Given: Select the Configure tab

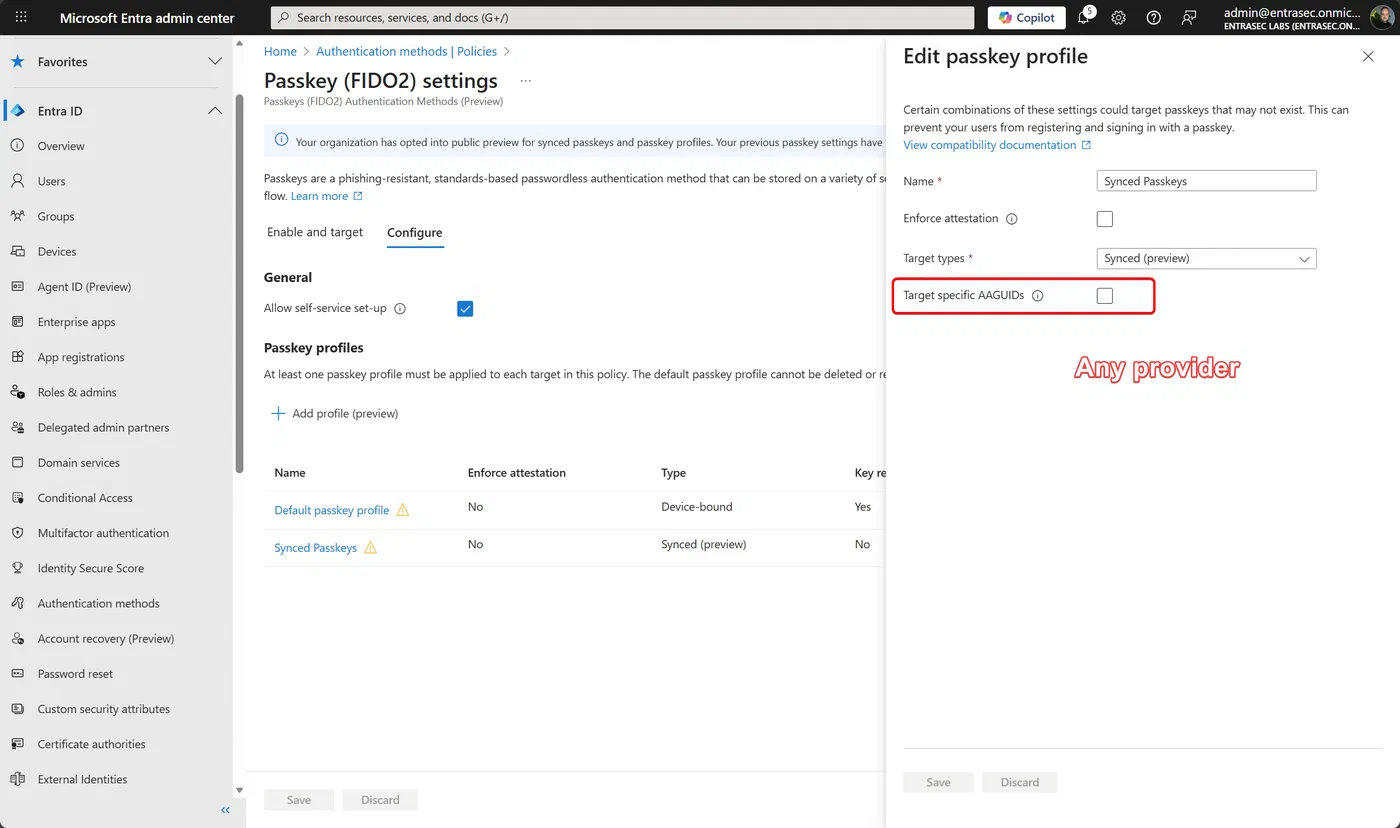Looking at the screenshot, I should [x=415, y=232].
